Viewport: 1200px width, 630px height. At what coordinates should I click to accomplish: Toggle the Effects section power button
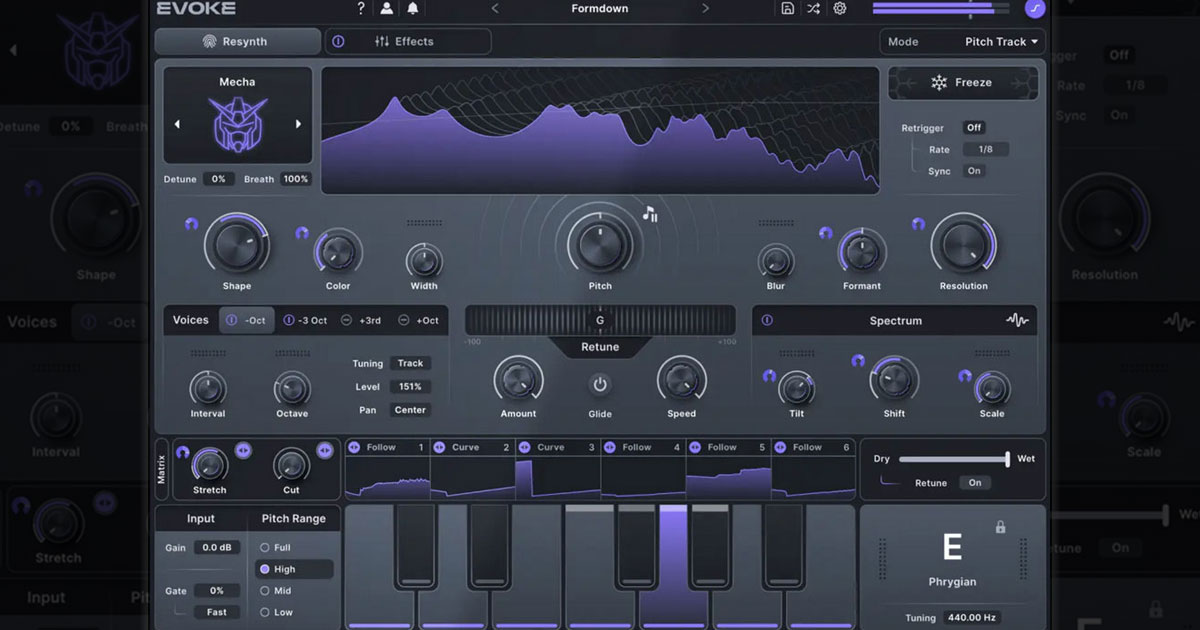[x=338, y=42]
